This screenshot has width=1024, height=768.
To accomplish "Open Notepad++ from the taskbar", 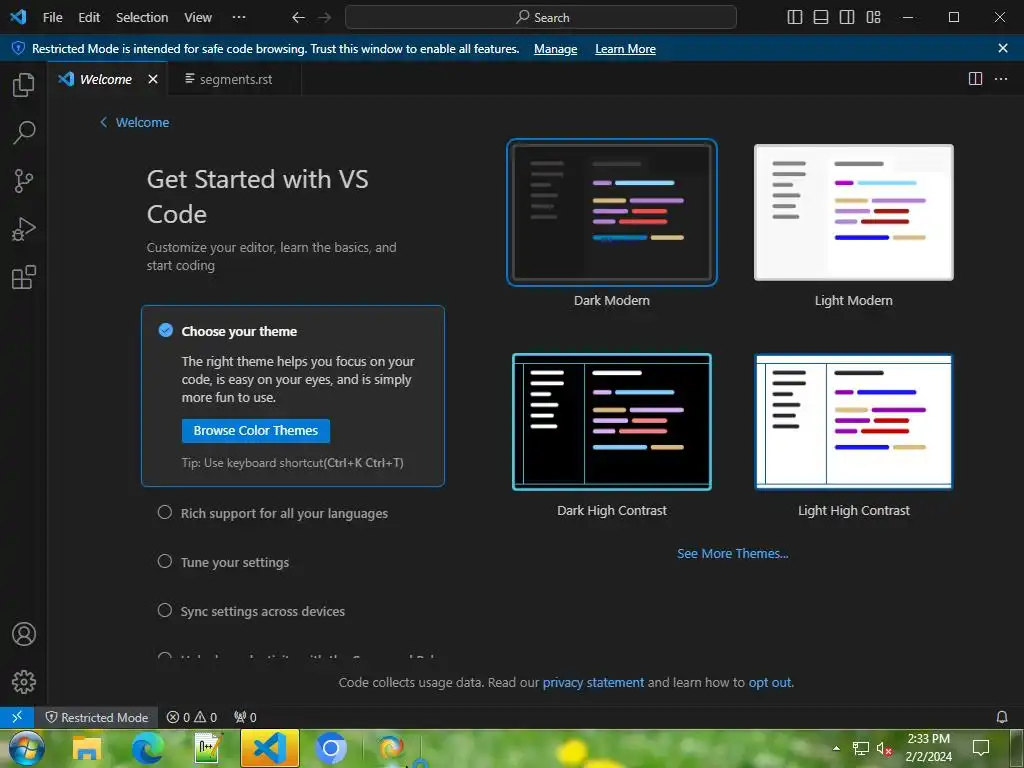I will click(x=208, y=748).
